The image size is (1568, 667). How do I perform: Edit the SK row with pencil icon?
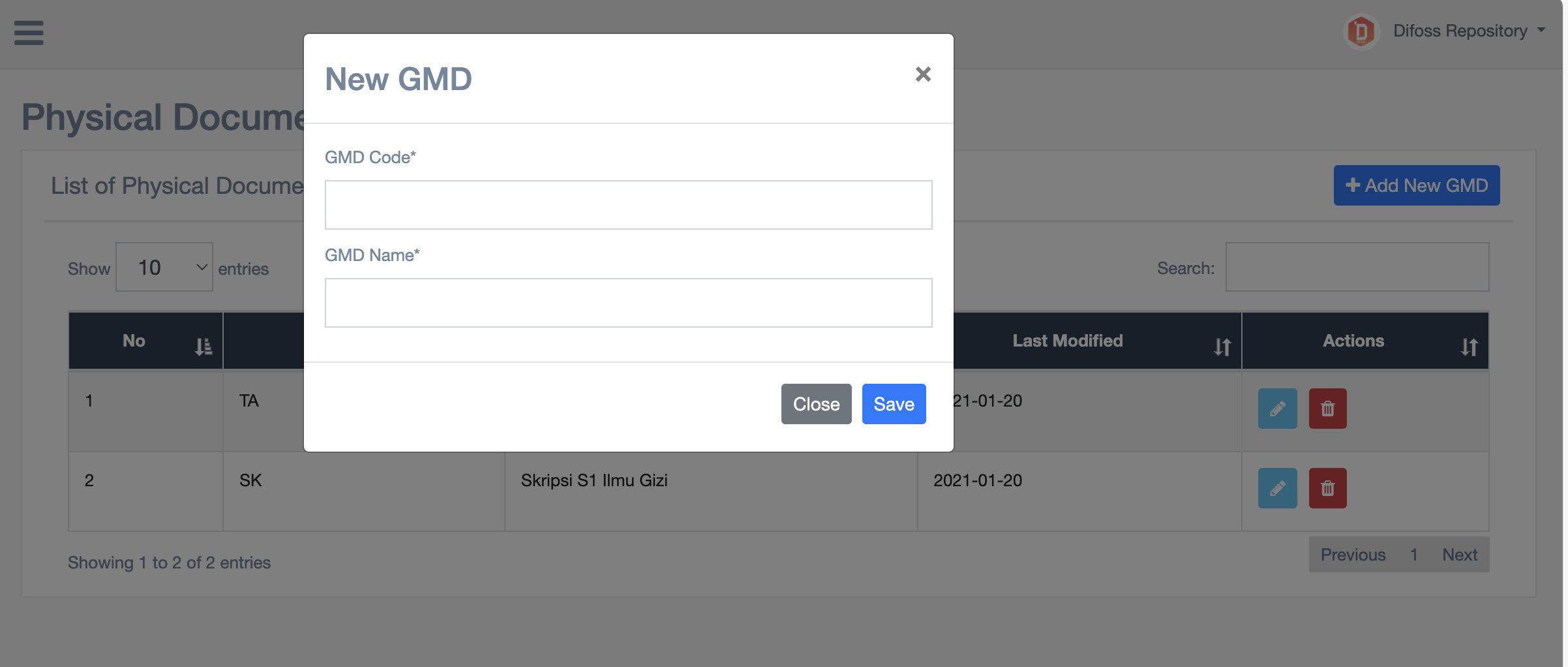click(1277, 488)
